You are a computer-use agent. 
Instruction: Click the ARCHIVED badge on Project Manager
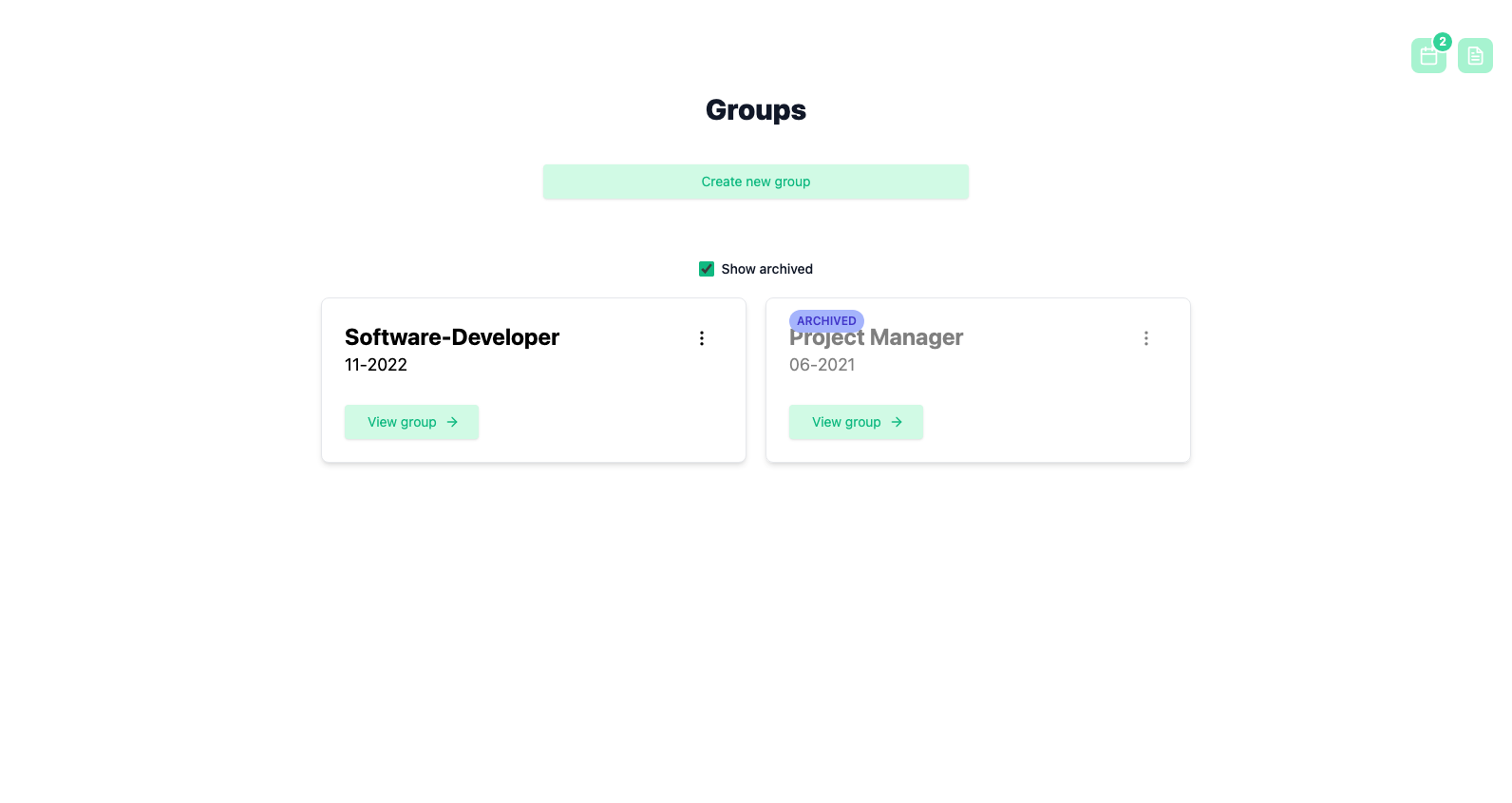pyautogui.click(x=826, y=321)
